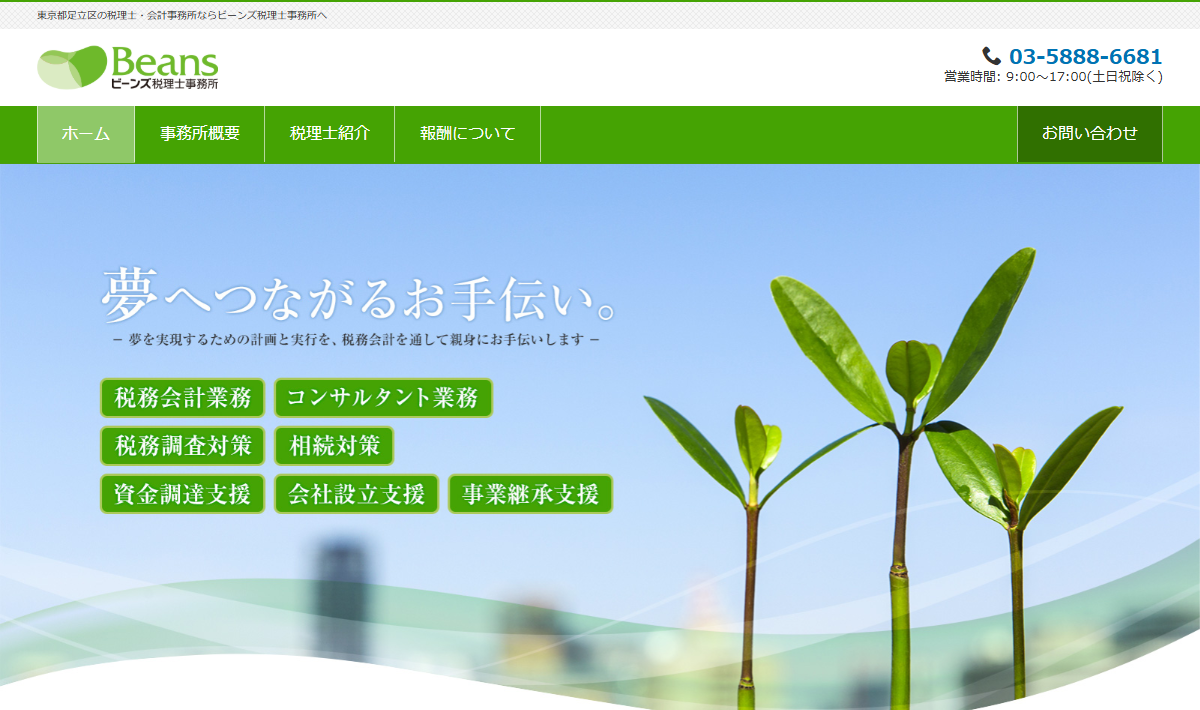
Task: Open the コンサルタント業務 service button
Action: click(x=383, y=398)
